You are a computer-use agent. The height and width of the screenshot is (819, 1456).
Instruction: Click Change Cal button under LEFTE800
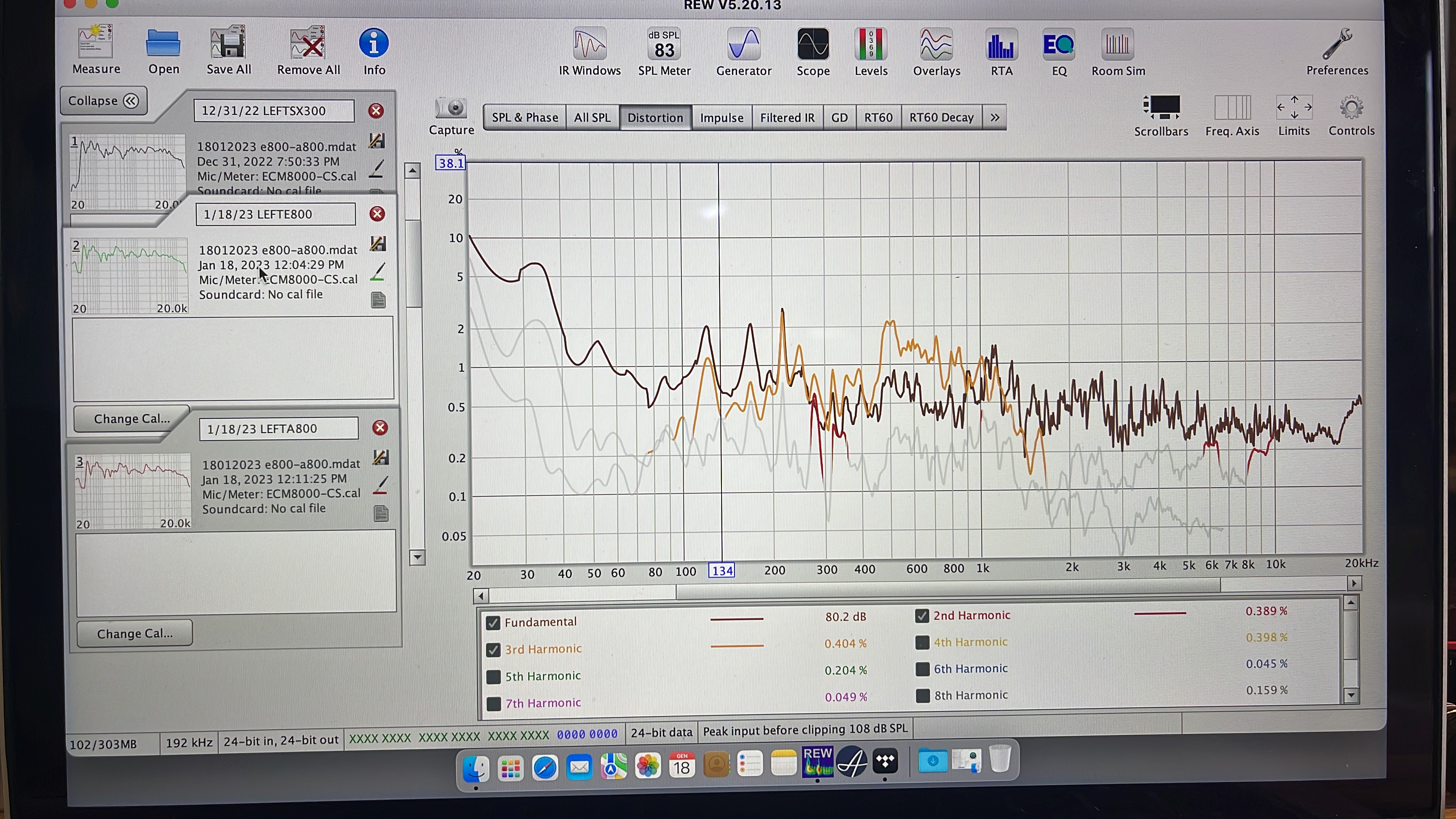[x=132, y=419]
